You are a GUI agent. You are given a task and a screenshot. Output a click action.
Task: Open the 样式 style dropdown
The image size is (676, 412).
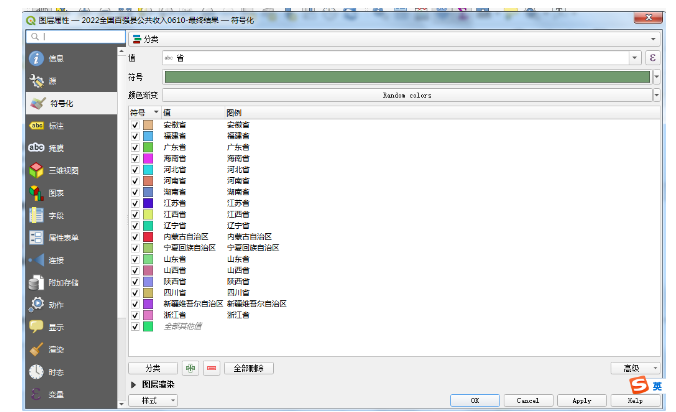(x=153, y=400)
